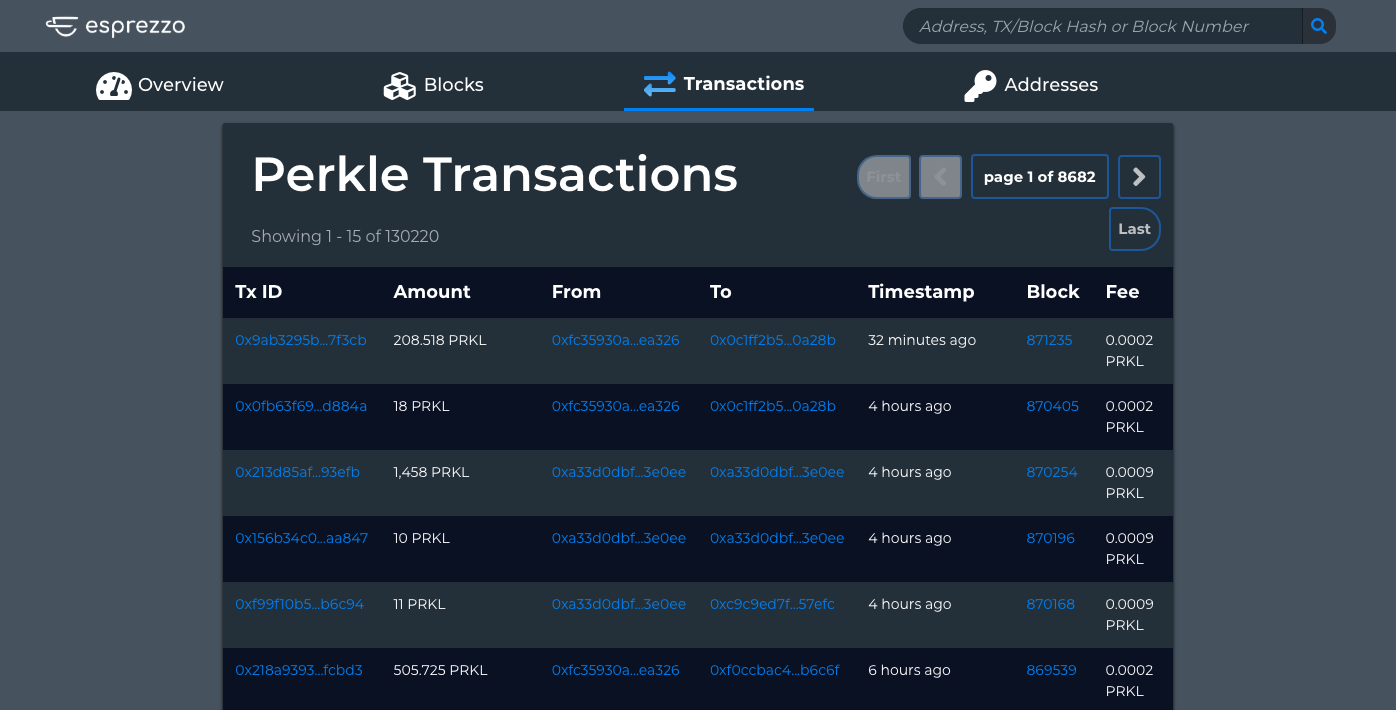Click the To column header
Image resolution: width=1396 pixels, height=710 pixels.
pyautogui.click(x=721, y=292)
